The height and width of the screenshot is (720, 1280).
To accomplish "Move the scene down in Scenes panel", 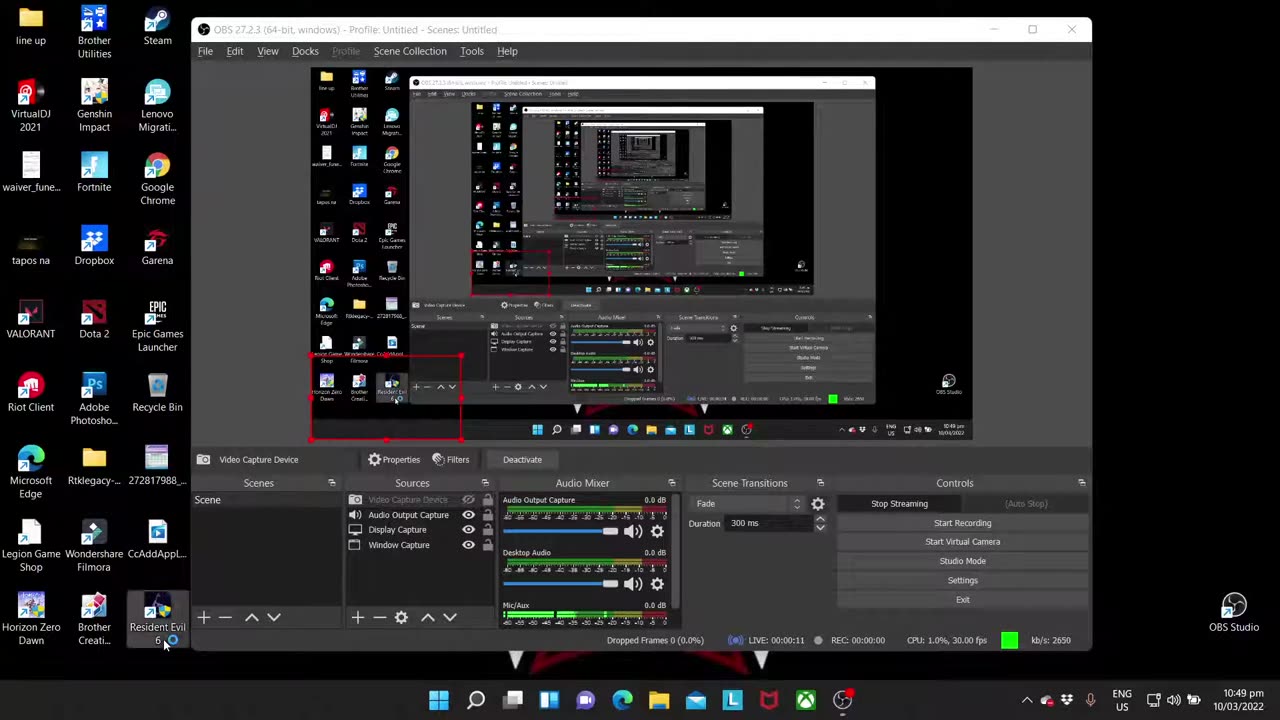I will coord(274,617).
